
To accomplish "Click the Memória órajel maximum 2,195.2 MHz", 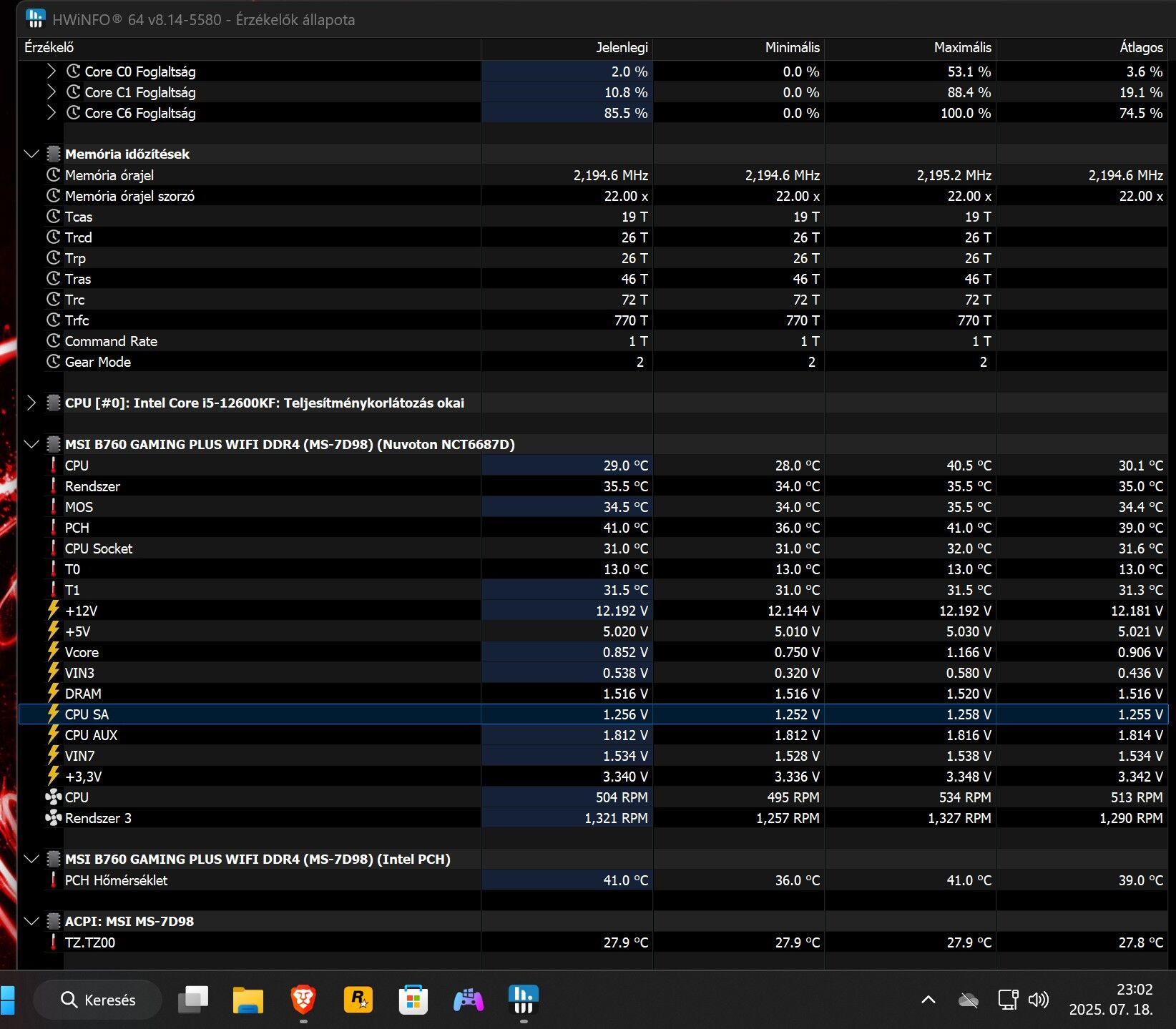I will coord(954,175).
